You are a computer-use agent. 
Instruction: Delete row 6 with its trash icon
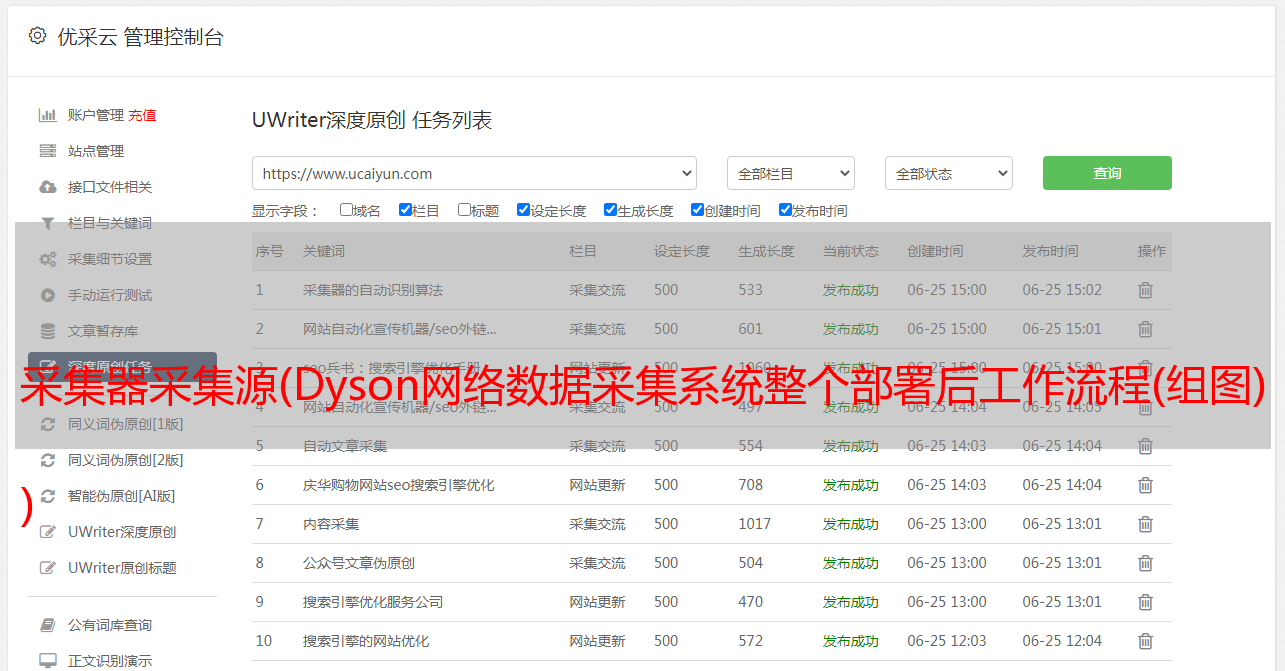(x=1145, y=485)
